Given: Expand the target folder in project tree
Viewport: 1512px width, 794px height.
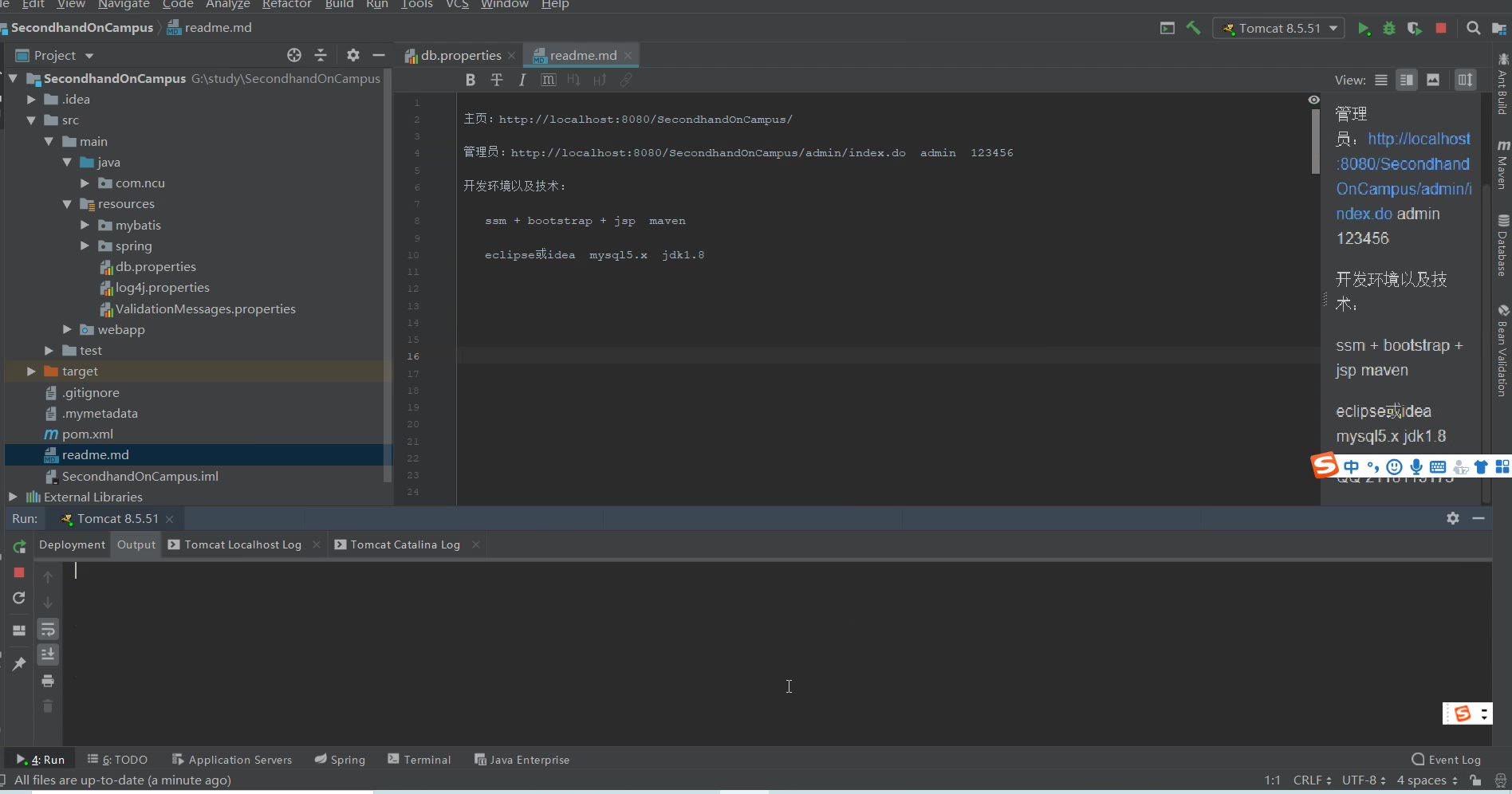Looking at the screenshot, I should 31,371.
